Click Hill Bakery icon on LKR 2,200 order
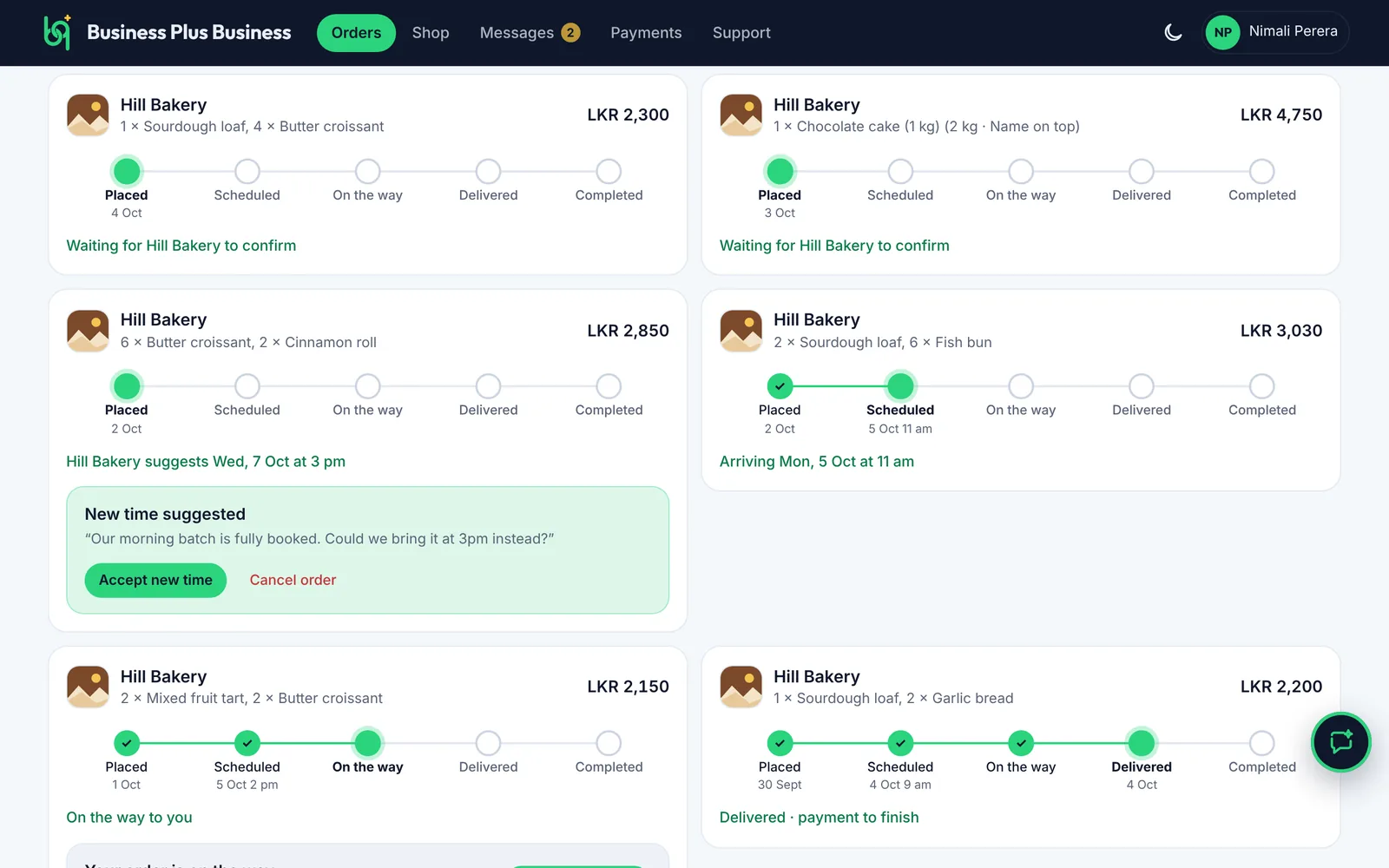Screen dimensions: 1389x868 pos(741,687)
